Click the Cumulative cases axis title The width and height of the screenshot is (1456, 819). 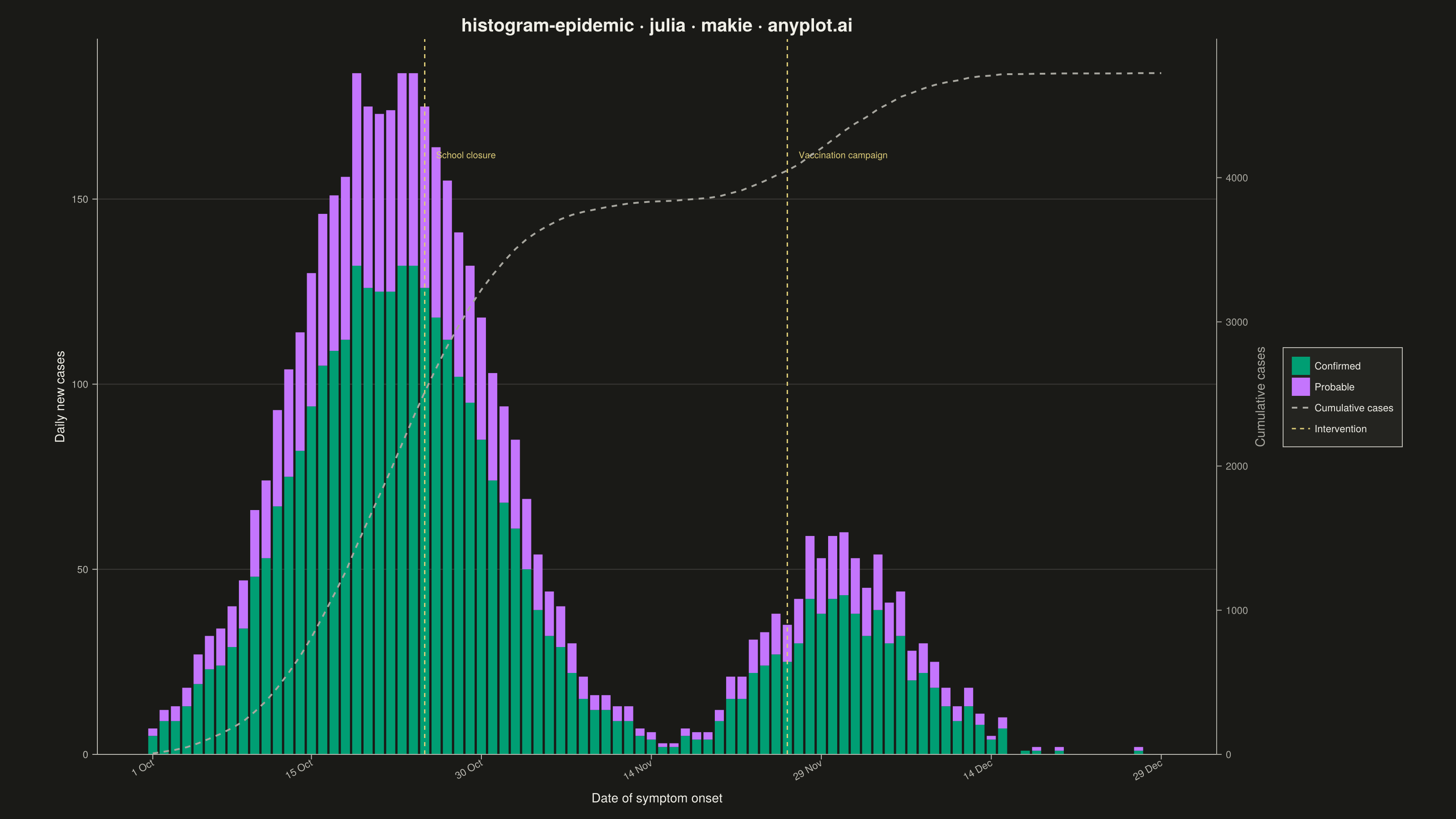[1260, 397]
